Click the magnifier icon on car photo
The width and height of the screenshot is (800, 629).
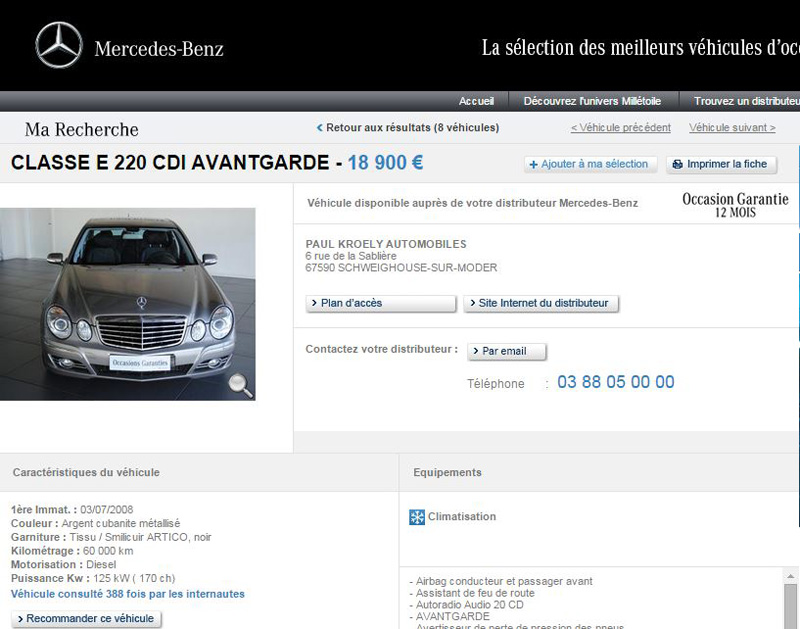[240, 385]
